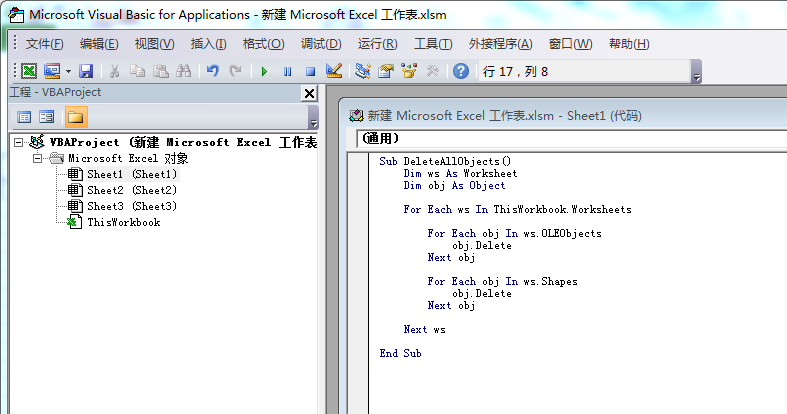Open the 工具(T) menu
The image size is (787, 414).
433,44
